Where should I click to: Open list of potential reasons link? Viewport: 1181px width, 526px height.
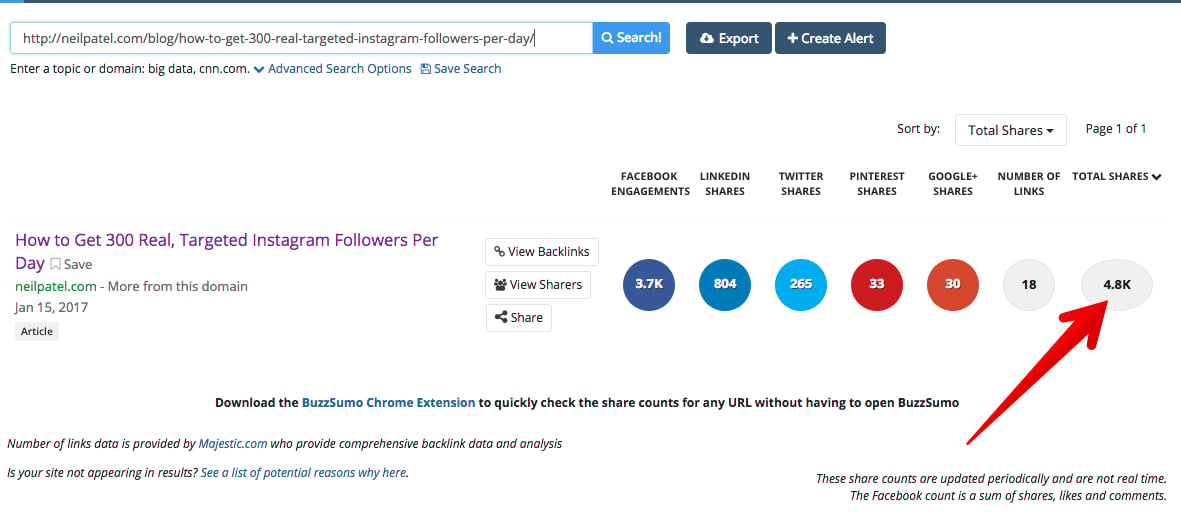[304, 473]
